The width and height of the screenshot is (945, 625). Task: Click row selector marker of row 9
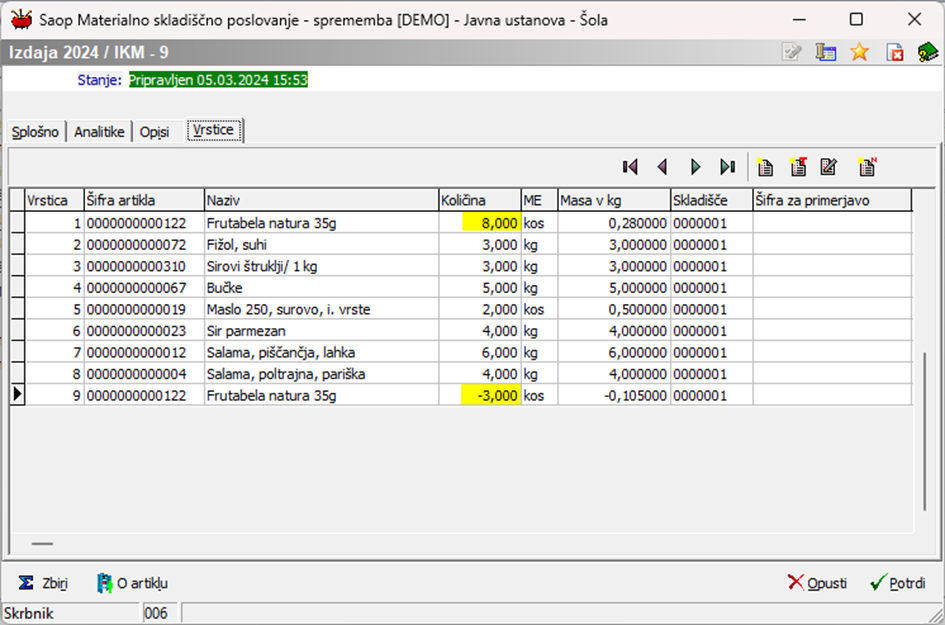click(17, 395)
